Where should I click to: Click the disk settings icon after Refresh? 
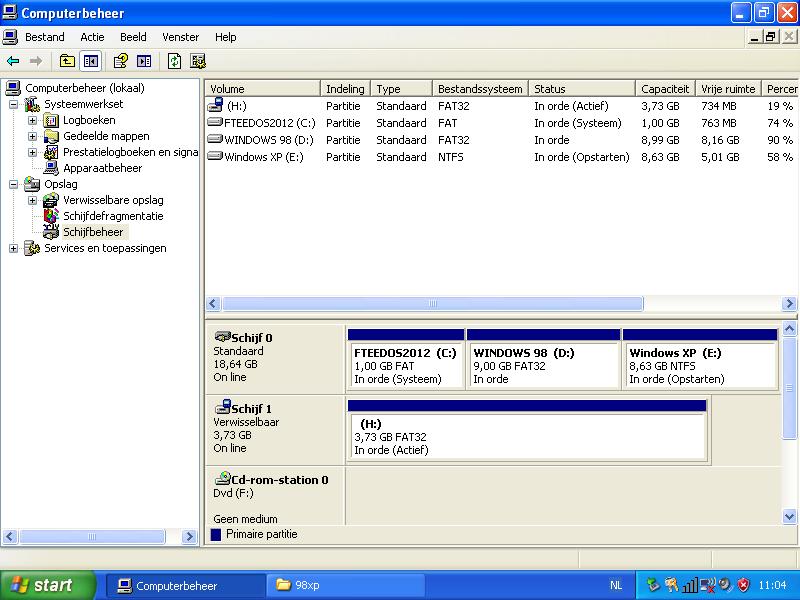pos(198,62)
